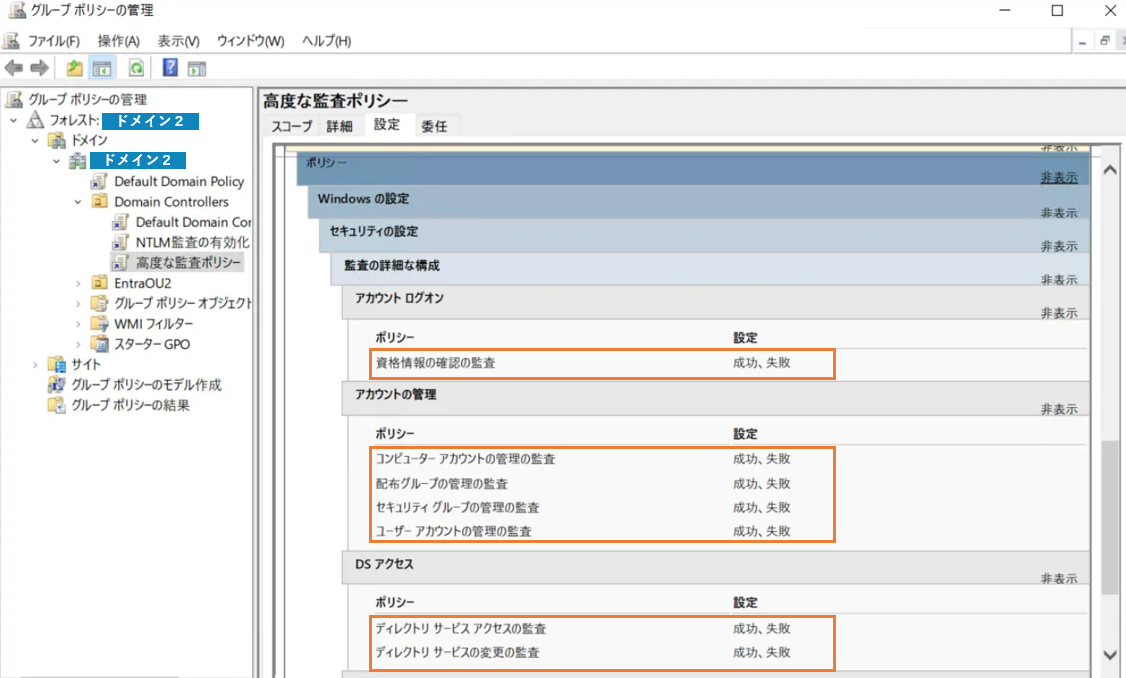Image resolution: width=1126 pixels, height=678 pixels.
Task: Collapse the Domain Controllers node
Action: click(x=76, y=201)
